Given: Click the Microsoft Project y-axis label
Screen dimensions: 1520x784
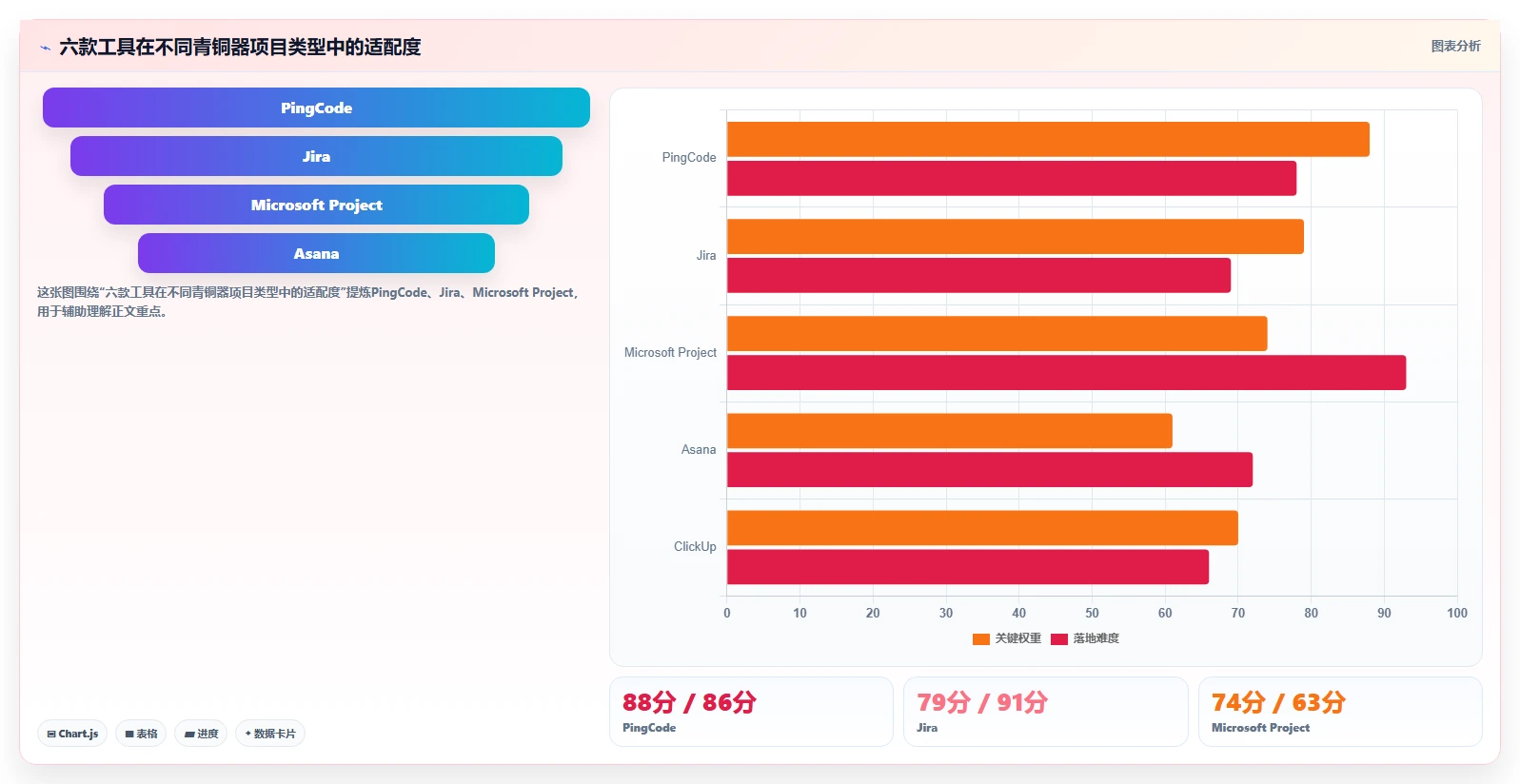Looking at the screenshot, I should [670, 352].
